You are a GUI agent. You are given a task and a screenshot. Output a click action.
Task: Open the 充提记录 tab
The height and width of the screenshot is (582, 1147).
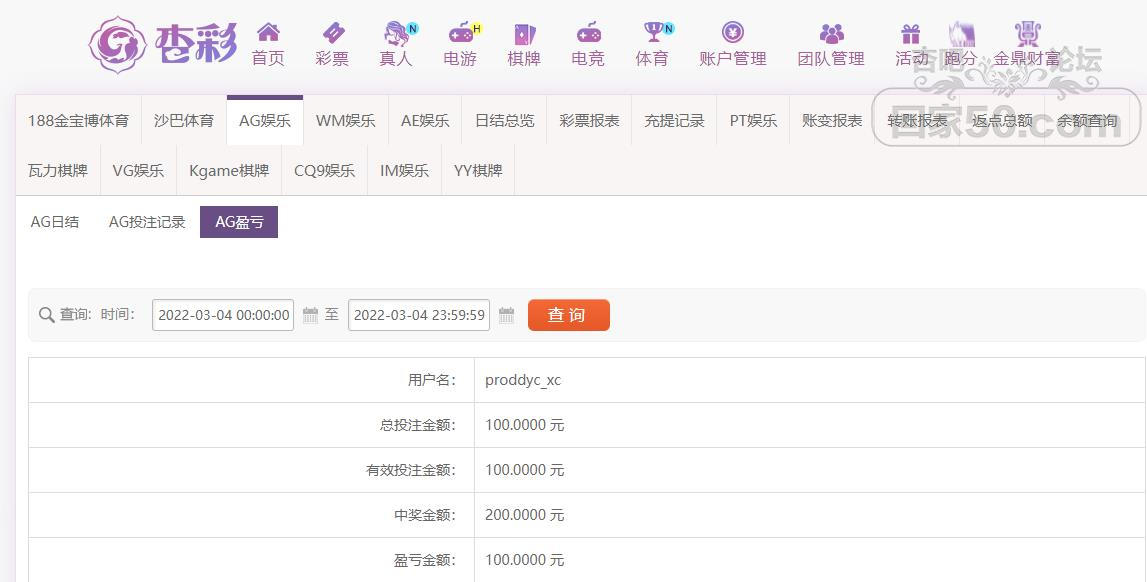click(x=674, y=121)
